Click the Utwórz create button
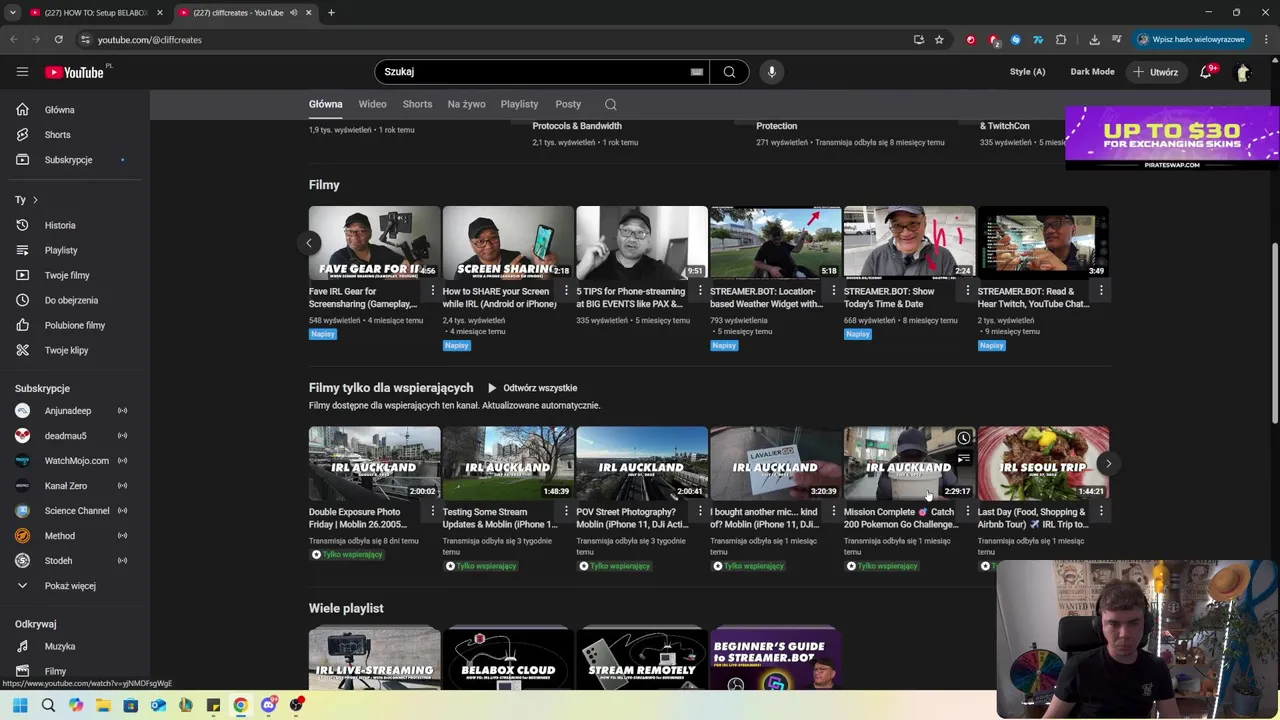The height and width of the screenshot is (720, 1280). click(x=1155, y=72)
